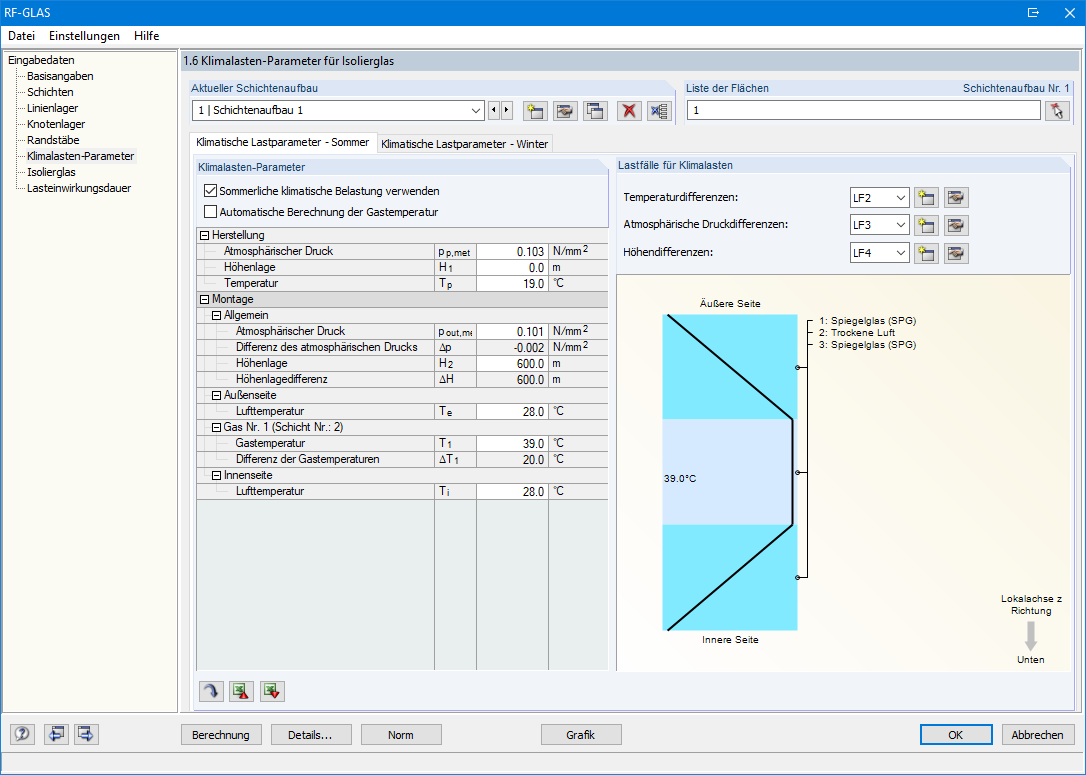Create new load case for Temperaturdifferenzen
This screenshot has height=775, width=1086.
926,198
